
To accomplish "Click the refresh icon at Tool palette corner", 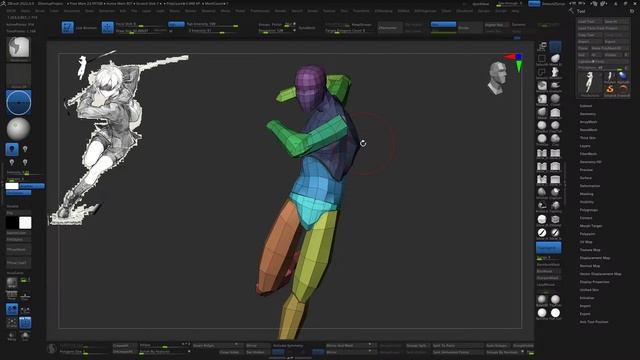I will (x=632, y=11).
